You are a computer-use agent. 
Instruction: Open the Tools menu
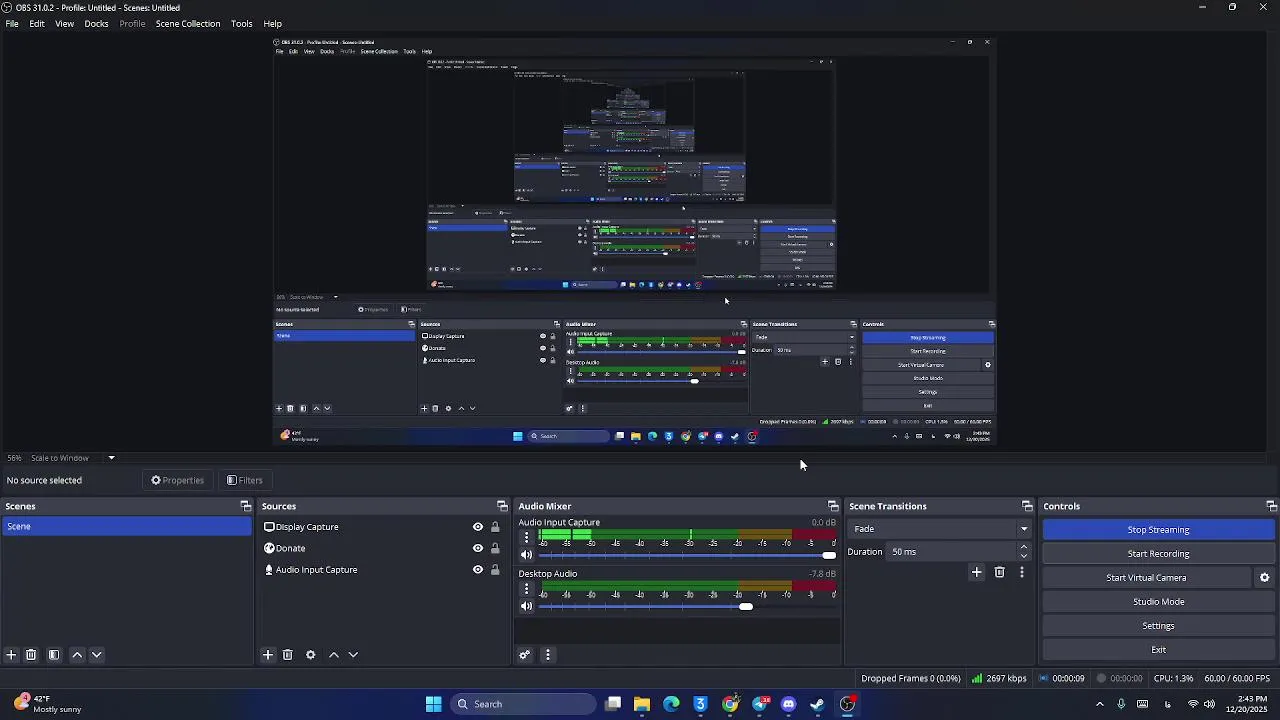tap(241, 23)
